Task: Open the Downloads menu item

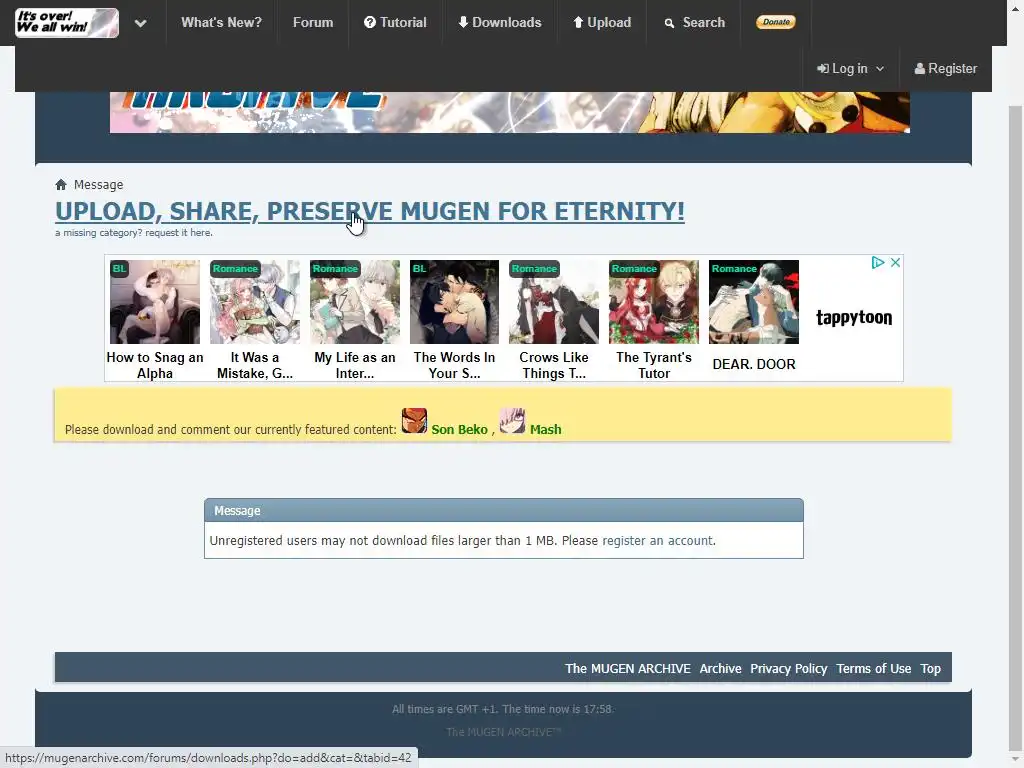Action: click(500, 22)
